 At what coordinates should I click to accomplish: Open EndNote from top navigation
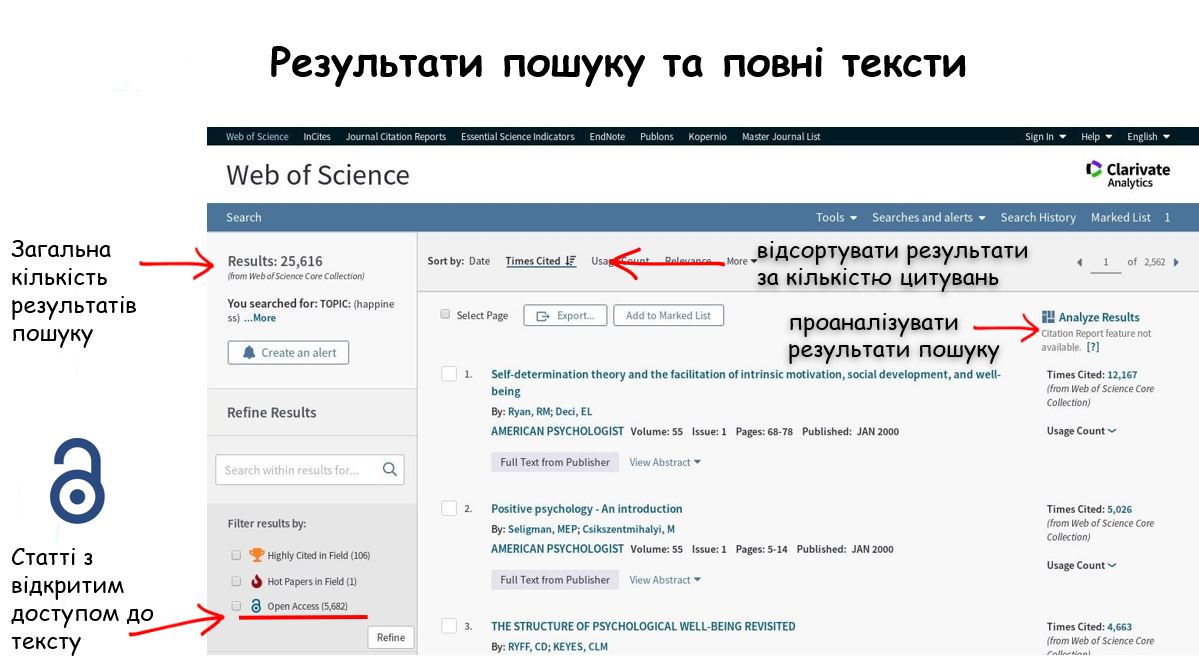coord(607,137)
